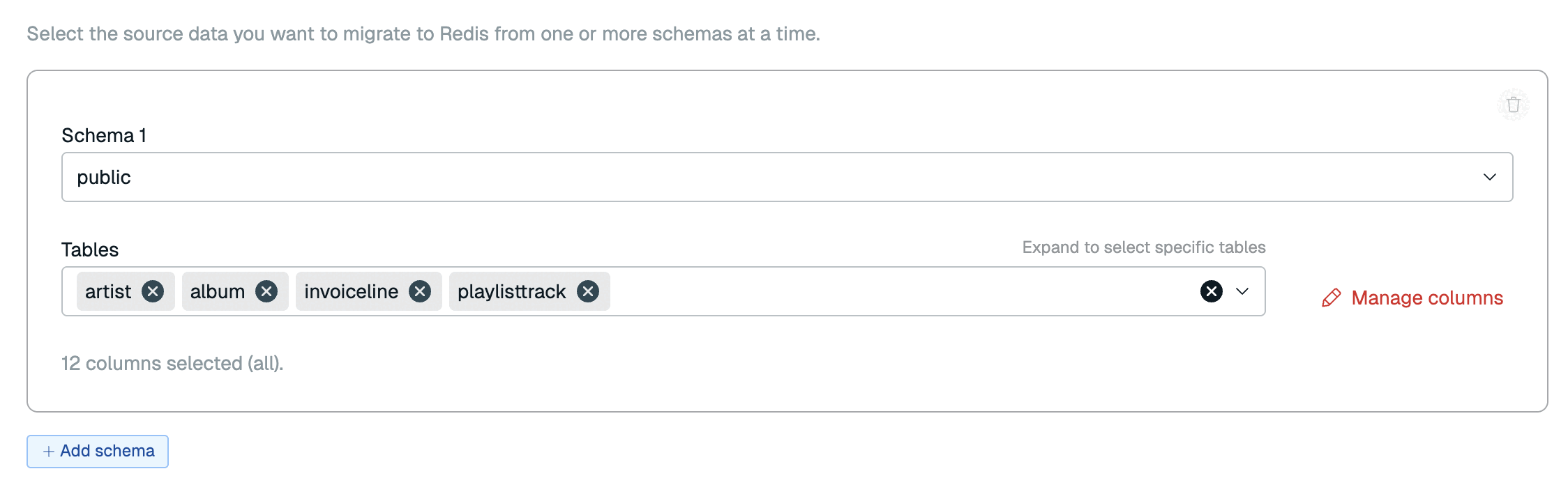Remove the album table tag

pyautogui.click(x=266, y=291)
